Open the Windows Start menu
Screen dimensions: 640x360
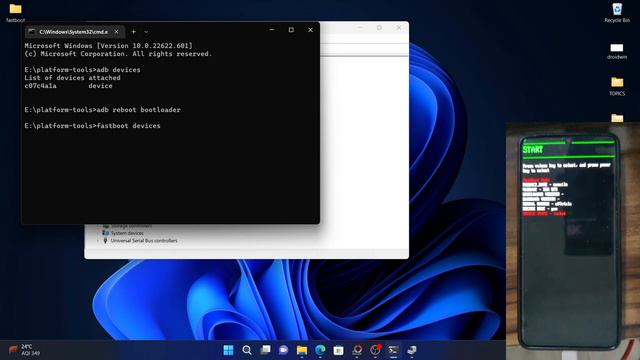pos(228,350)
